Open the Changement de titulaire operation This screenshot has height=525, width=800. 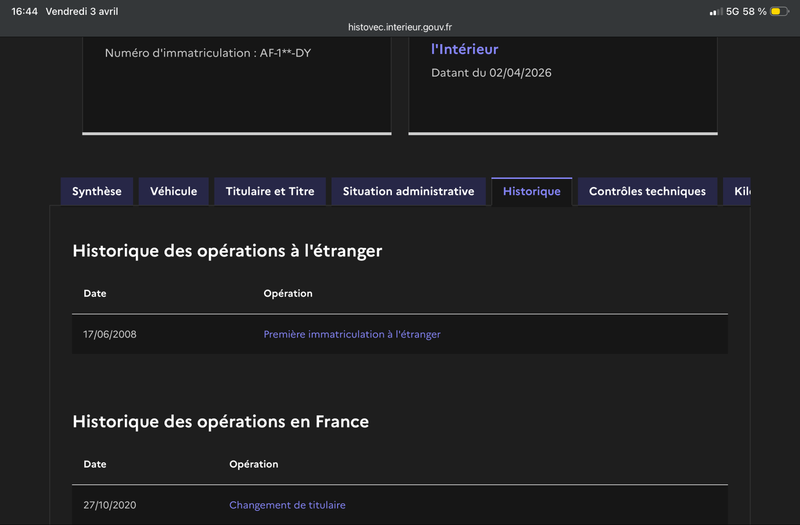[287, 505]
